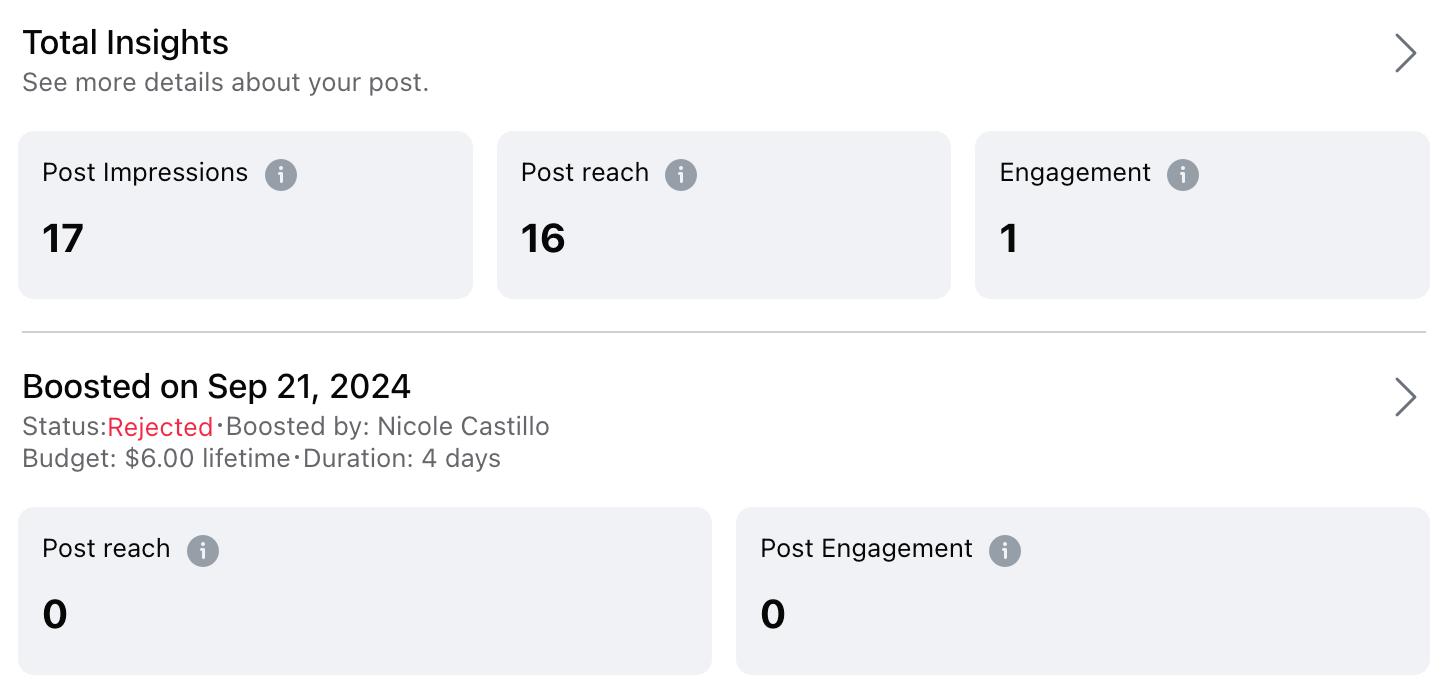Click the "Duration: 4 days" label
Viewport: 1456px width, 700px height.
click(x=401, y=459)
